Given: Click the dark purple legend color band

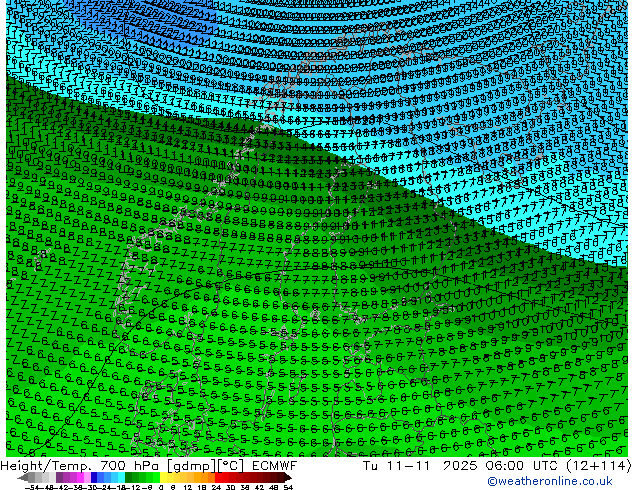Looking at the screenshot, I should click(59, 477).
